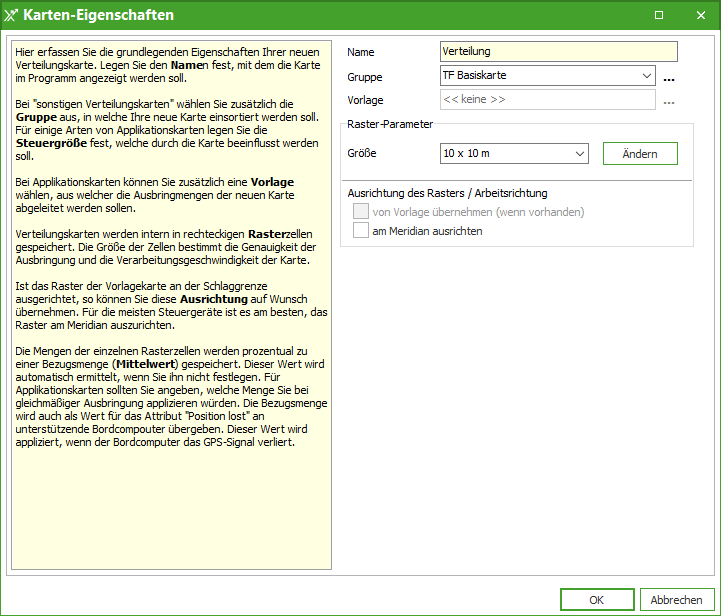Maximize the Karten-Eigenschaften window
This screenshot has width=721, height=616.
tap(659, 15)
